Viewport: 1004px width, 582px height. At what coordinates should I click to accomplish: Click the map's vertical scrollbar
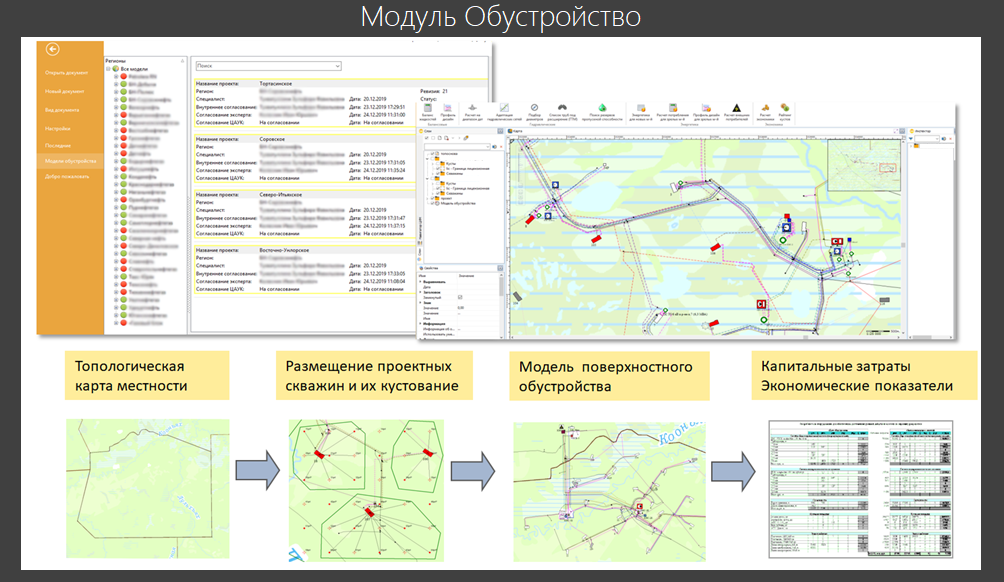(x=903, y=237)
